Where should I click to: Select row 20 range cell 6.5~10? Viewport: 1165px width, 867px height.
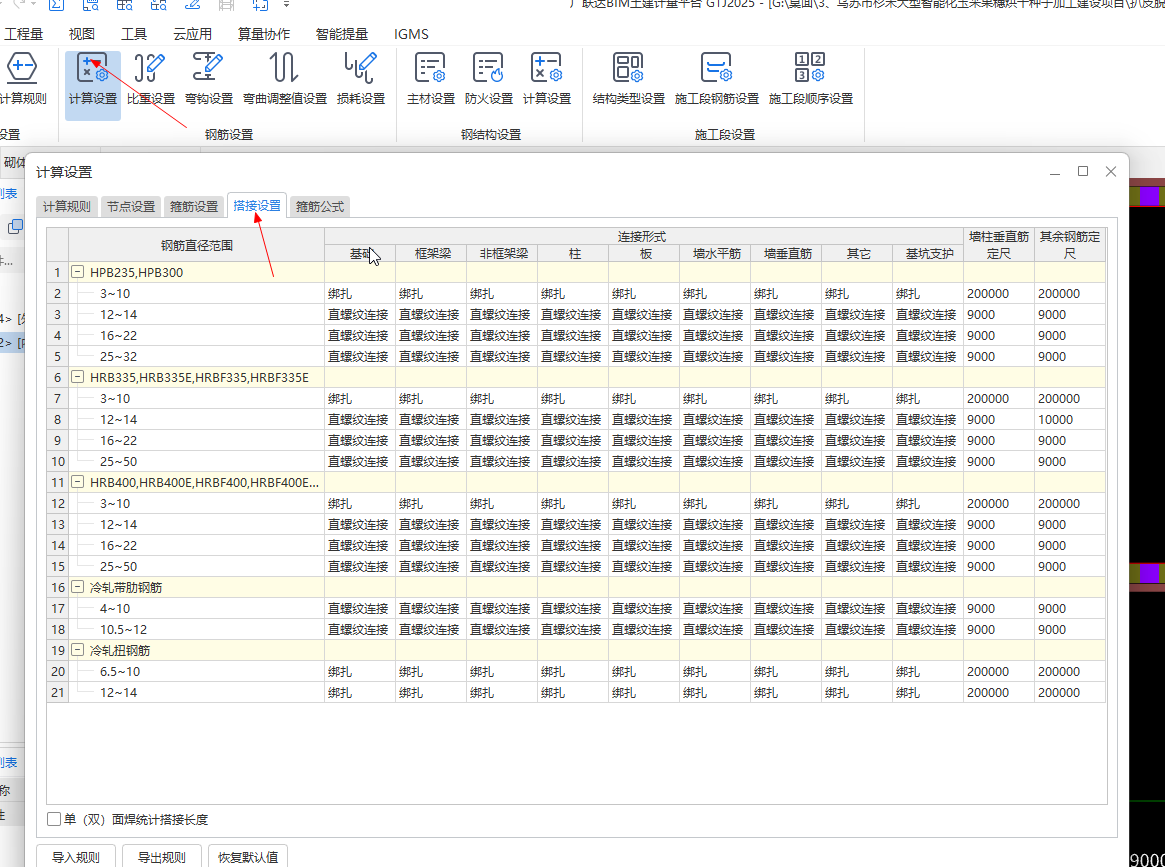pyautogui.click(x=197, y=672)
